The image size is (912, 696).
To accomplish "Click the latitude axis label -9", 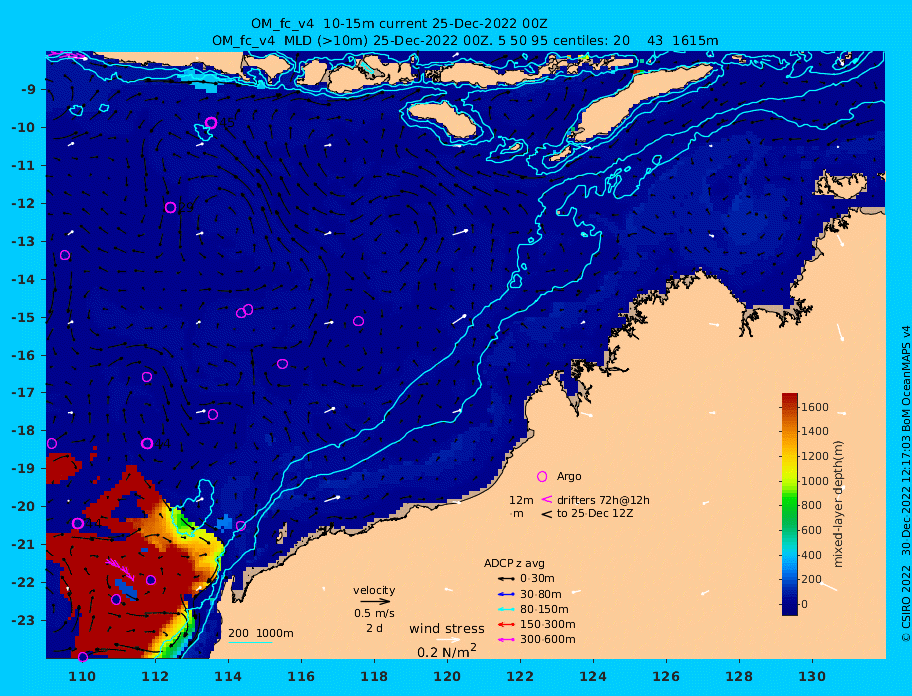I will click(28, 90).
